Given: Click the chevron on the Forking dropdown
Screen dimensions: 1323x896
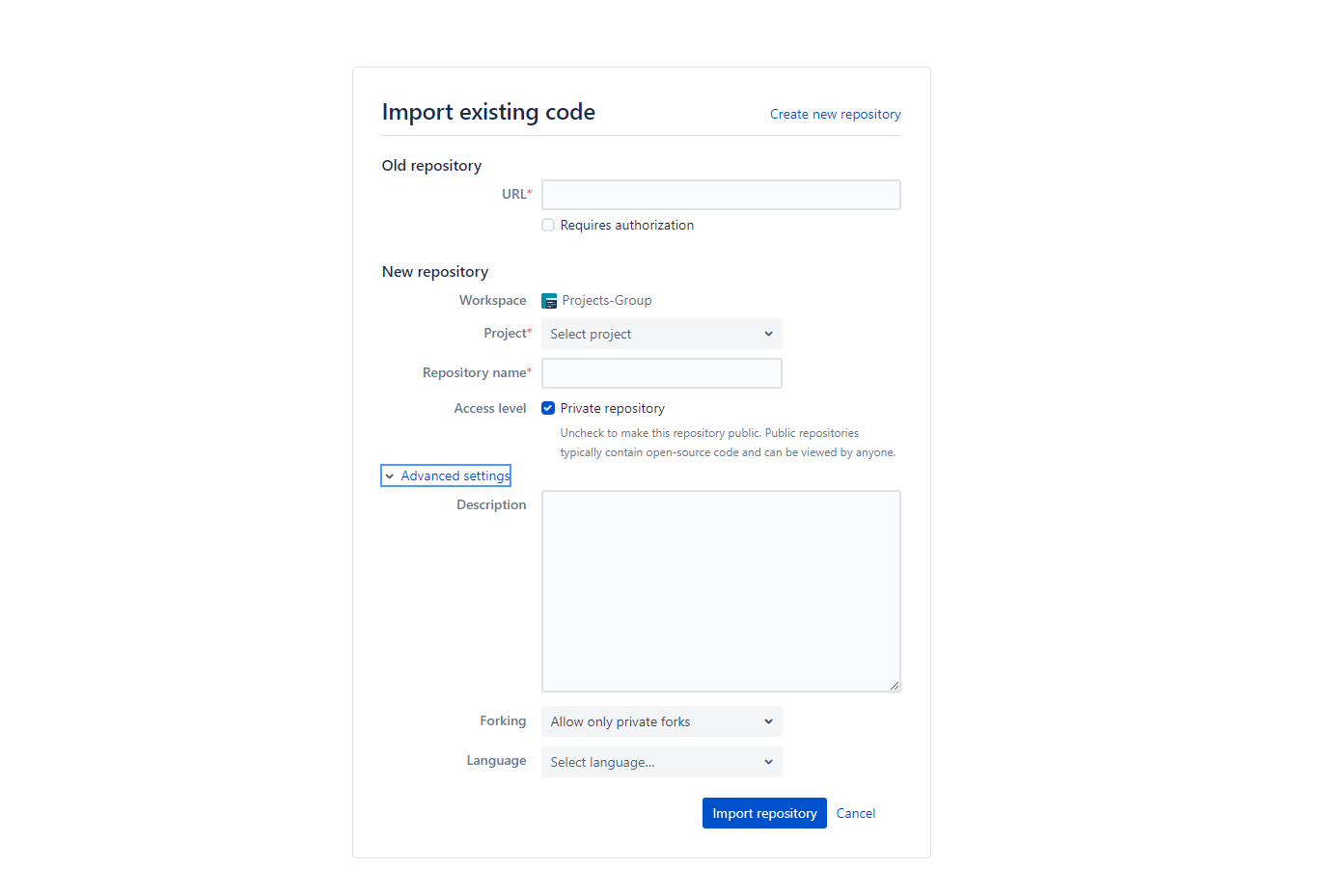Looking at the screenshot, I should coord(769,721).
